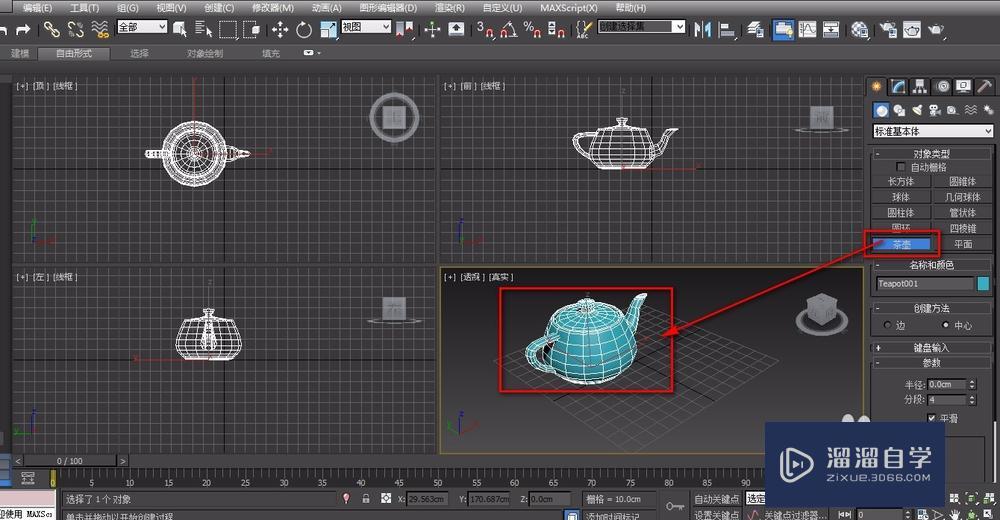Viewport: 1000px width, 520px height.
Task: Open Select by Name list icon
Action: click(203, 29)
